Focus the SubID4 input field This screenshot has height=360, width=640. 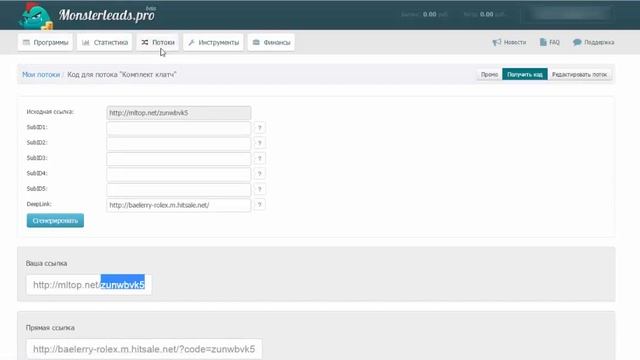(179, 174)
